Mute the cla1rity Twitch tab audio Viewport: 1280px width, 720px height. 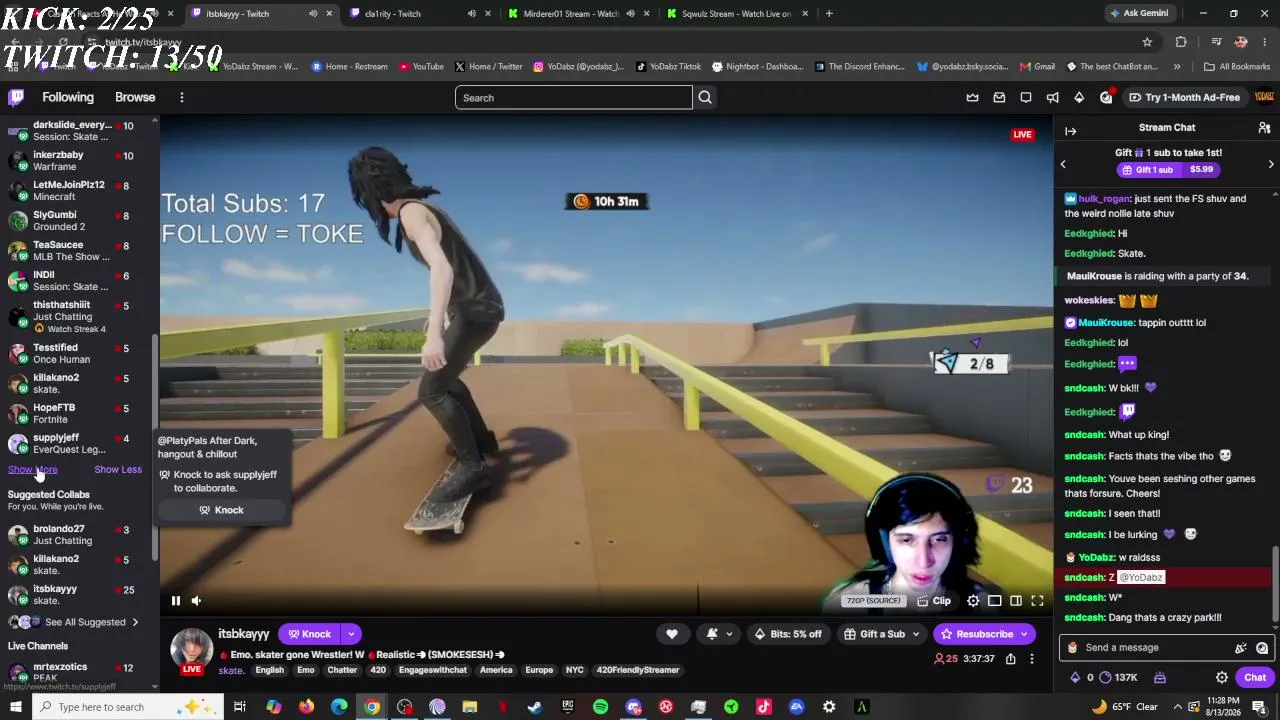pyautogui.click(x=472, y=14)
